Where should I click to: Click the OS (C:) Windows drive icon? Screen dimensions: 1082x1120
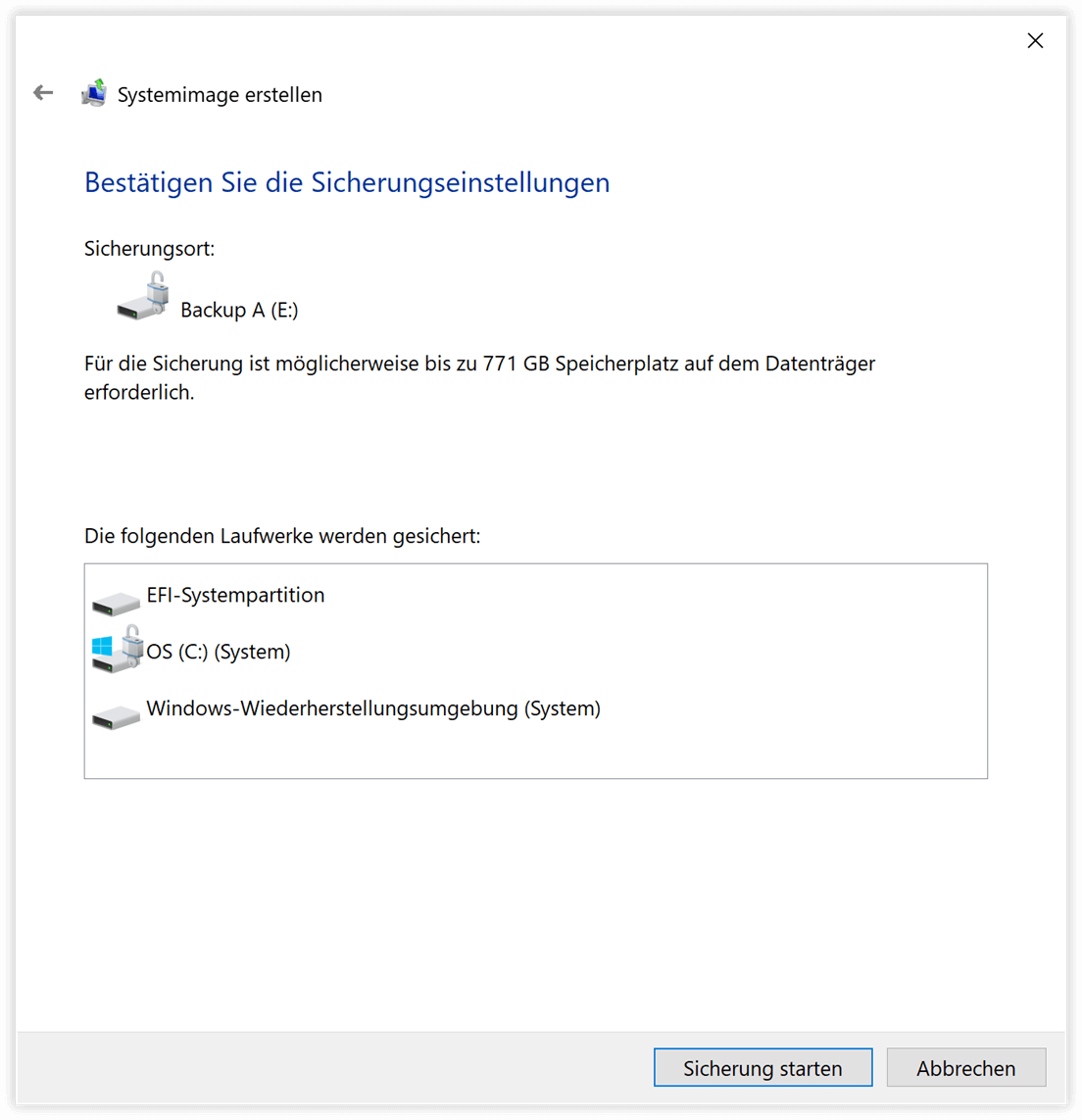(x=118, y=649)
